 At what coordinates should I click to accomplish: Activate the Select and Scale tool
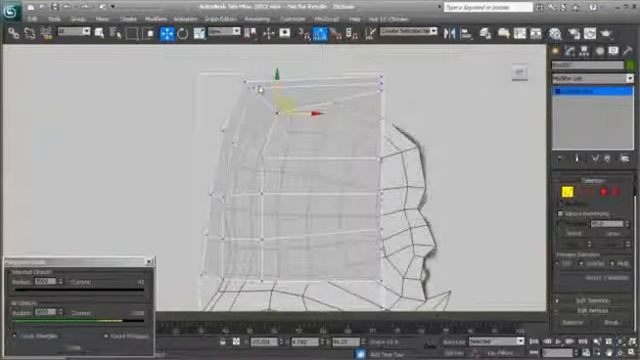click(x=199, y=33)
